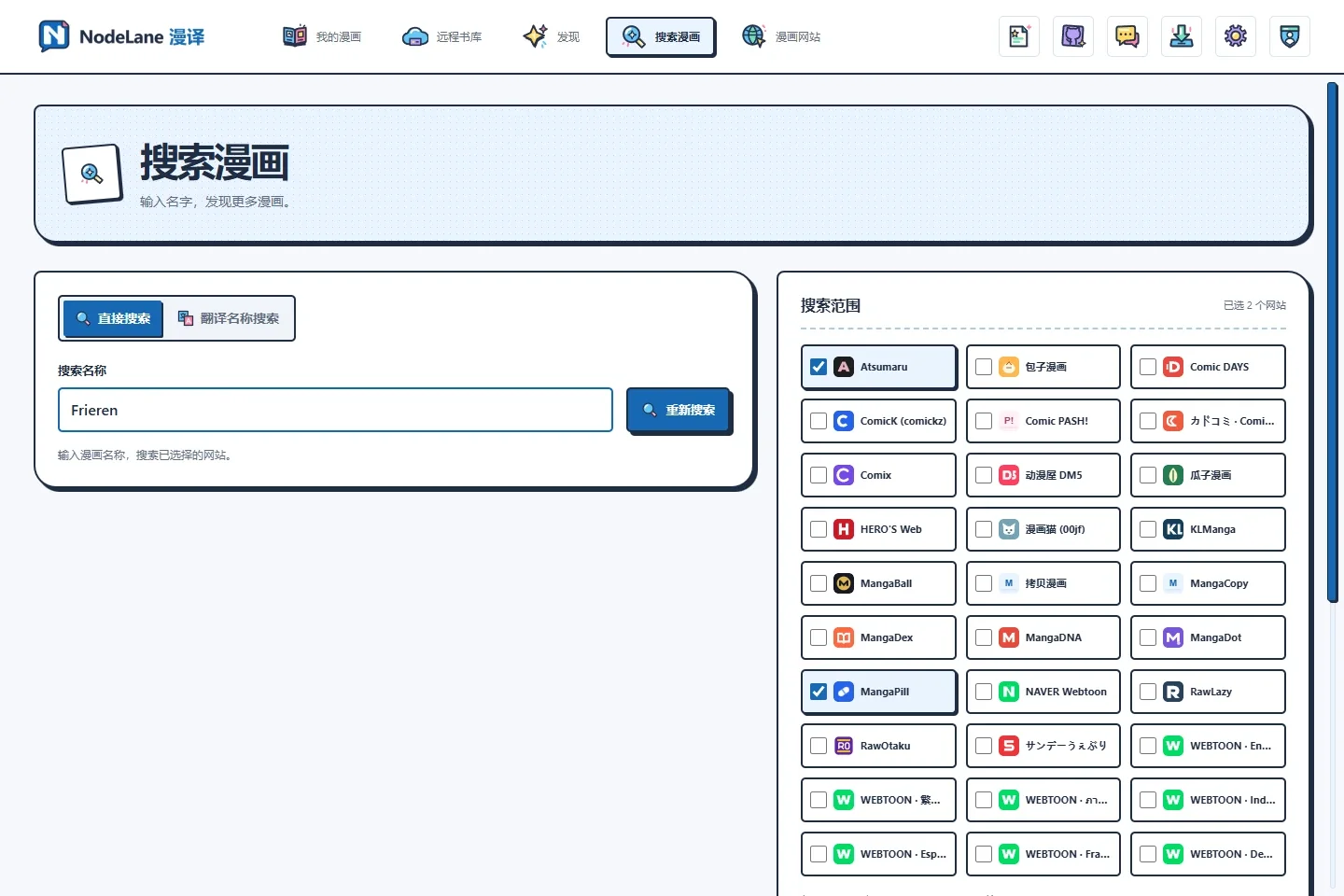The image size is (1344, 896).
Task: Open the 远程书库 tab
Action: [x=442, y=36]
